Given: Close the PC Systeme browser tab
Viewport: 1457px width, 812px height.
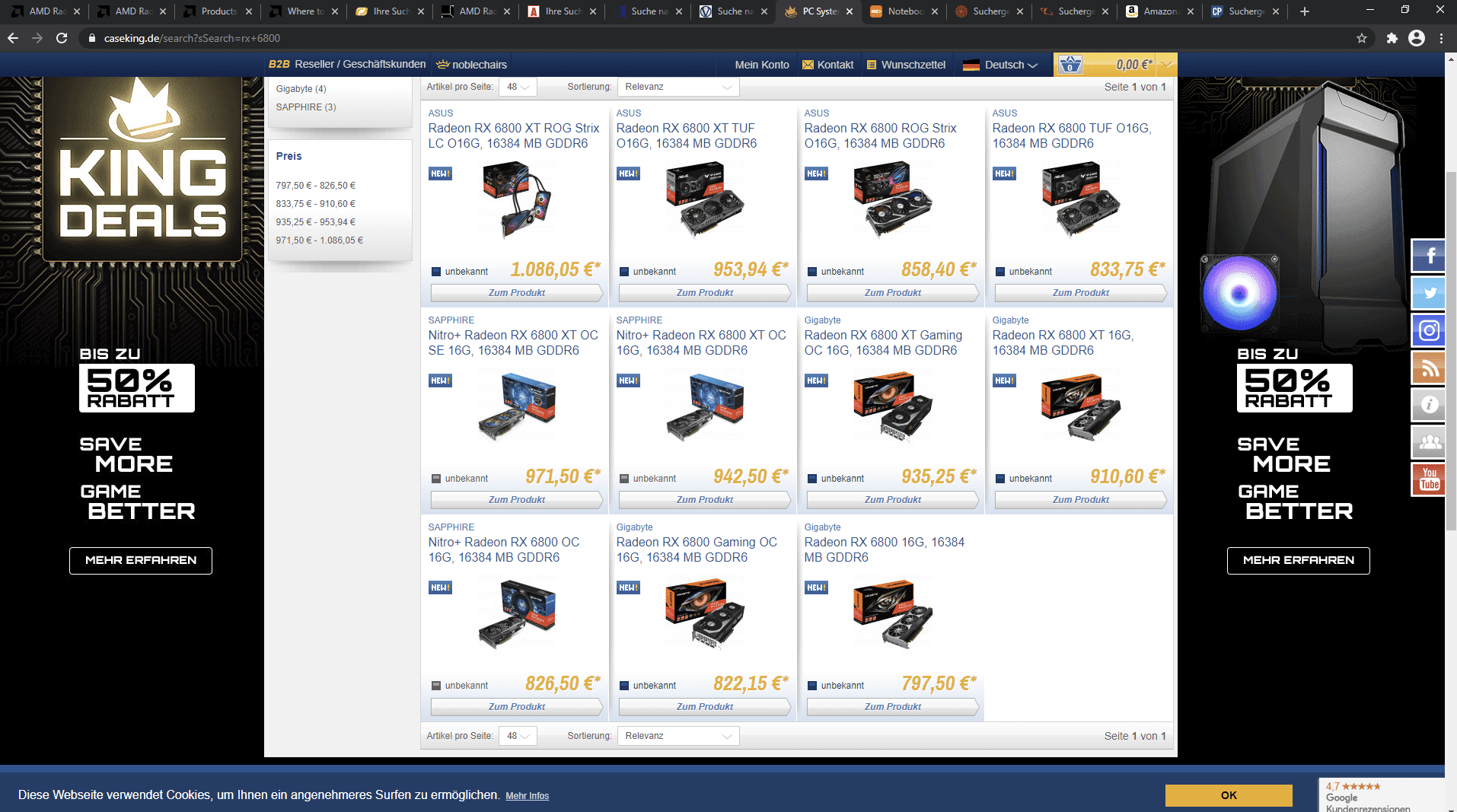Looking at the screenshot, I should 850,11.
